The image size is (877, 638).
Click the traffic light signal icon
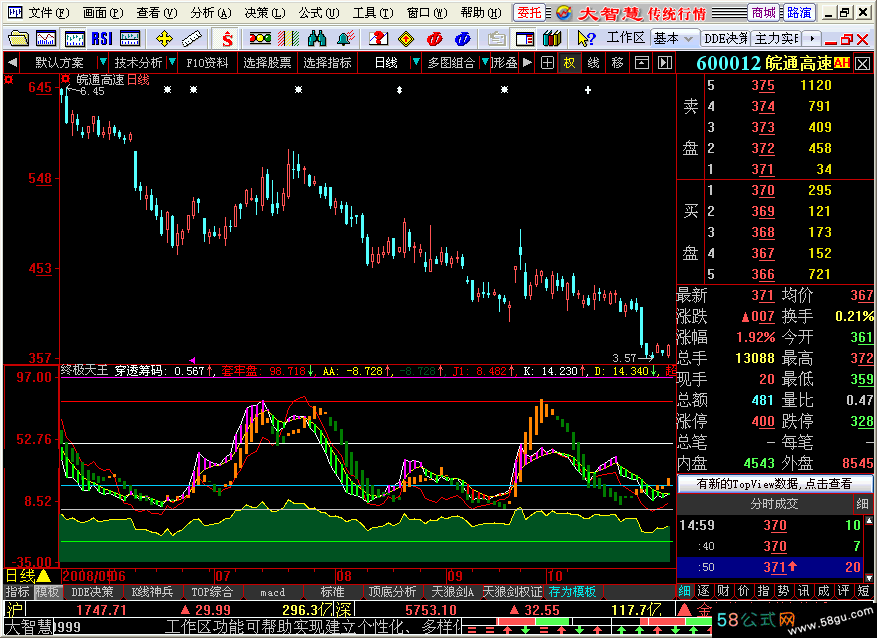coord(260,39)
